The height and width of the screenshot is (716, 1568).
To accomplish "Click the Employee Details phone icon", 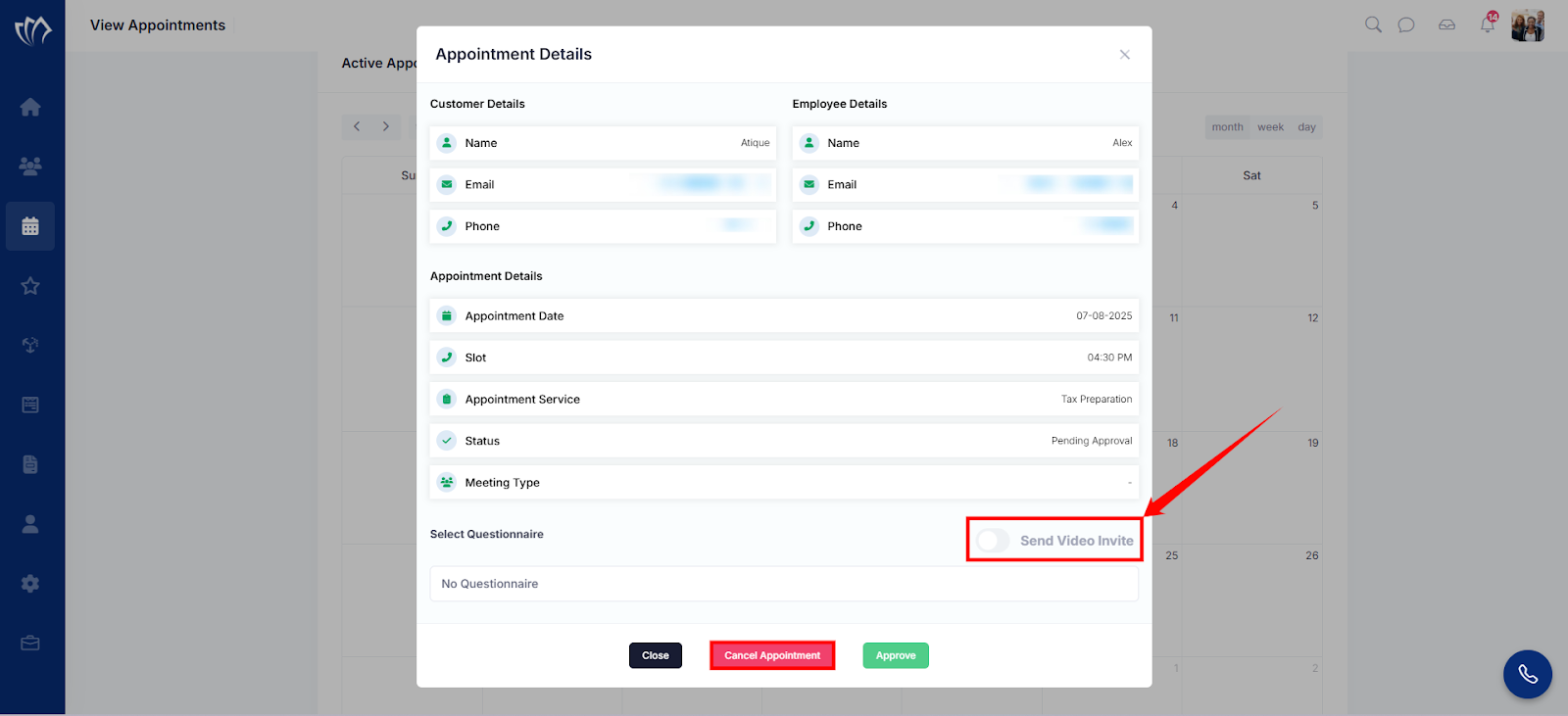I will click(x=809, y=226).
